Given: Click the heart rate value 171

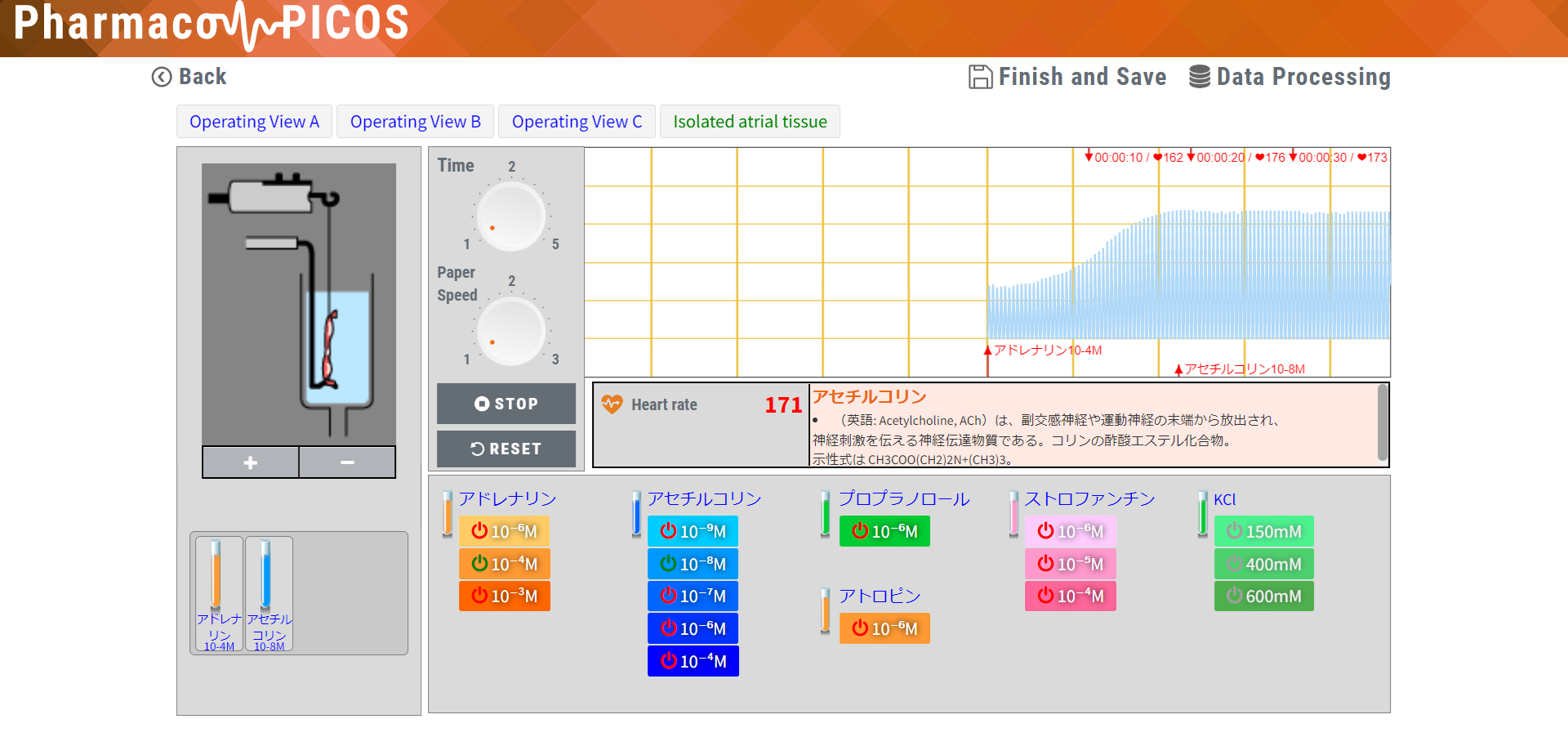Looking at the screenshot, I should pyautogui.click(x=783, y=405).
